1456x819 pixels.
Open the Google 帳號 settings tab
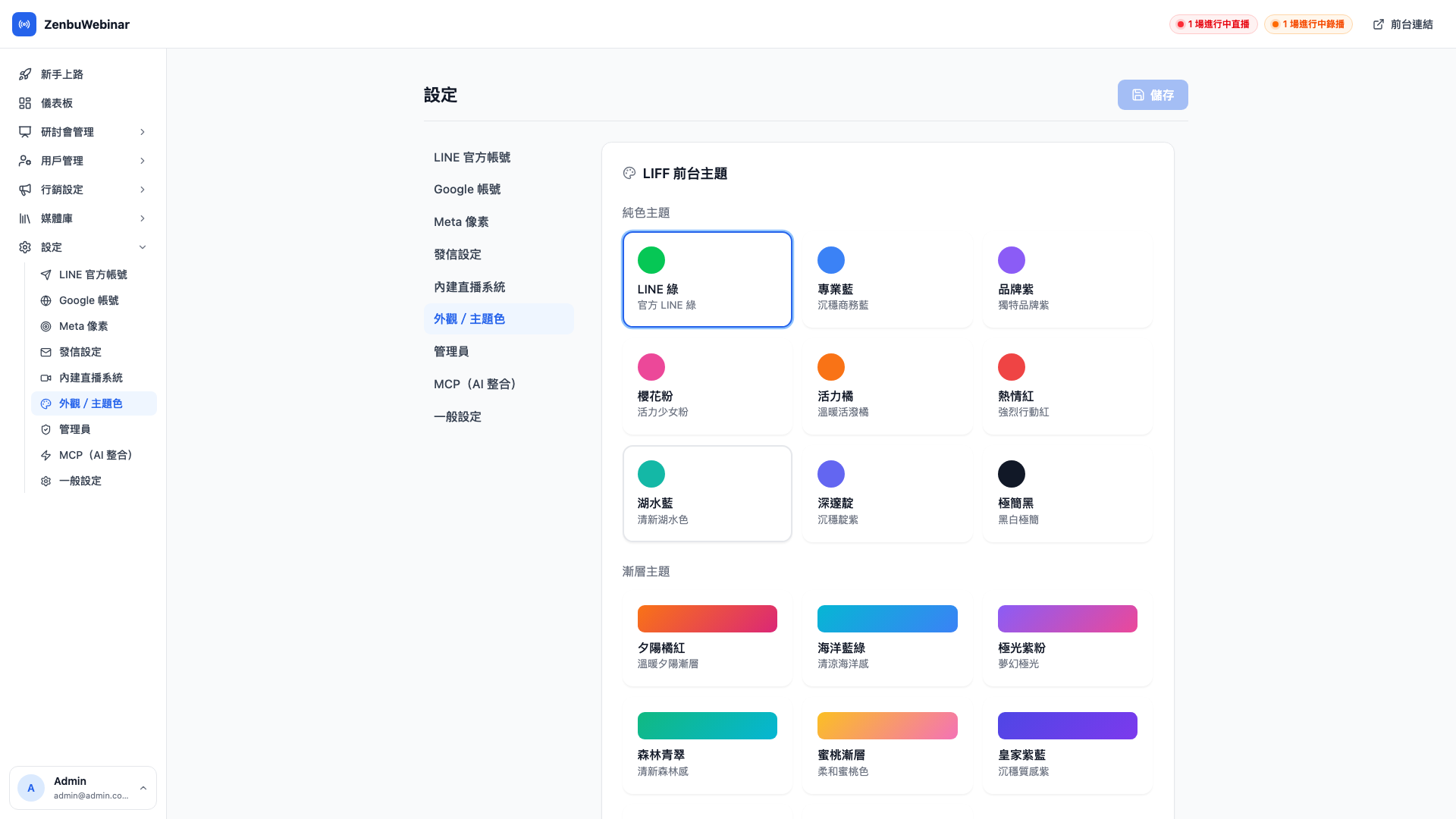pyautogui.click(x=499, y=190)
